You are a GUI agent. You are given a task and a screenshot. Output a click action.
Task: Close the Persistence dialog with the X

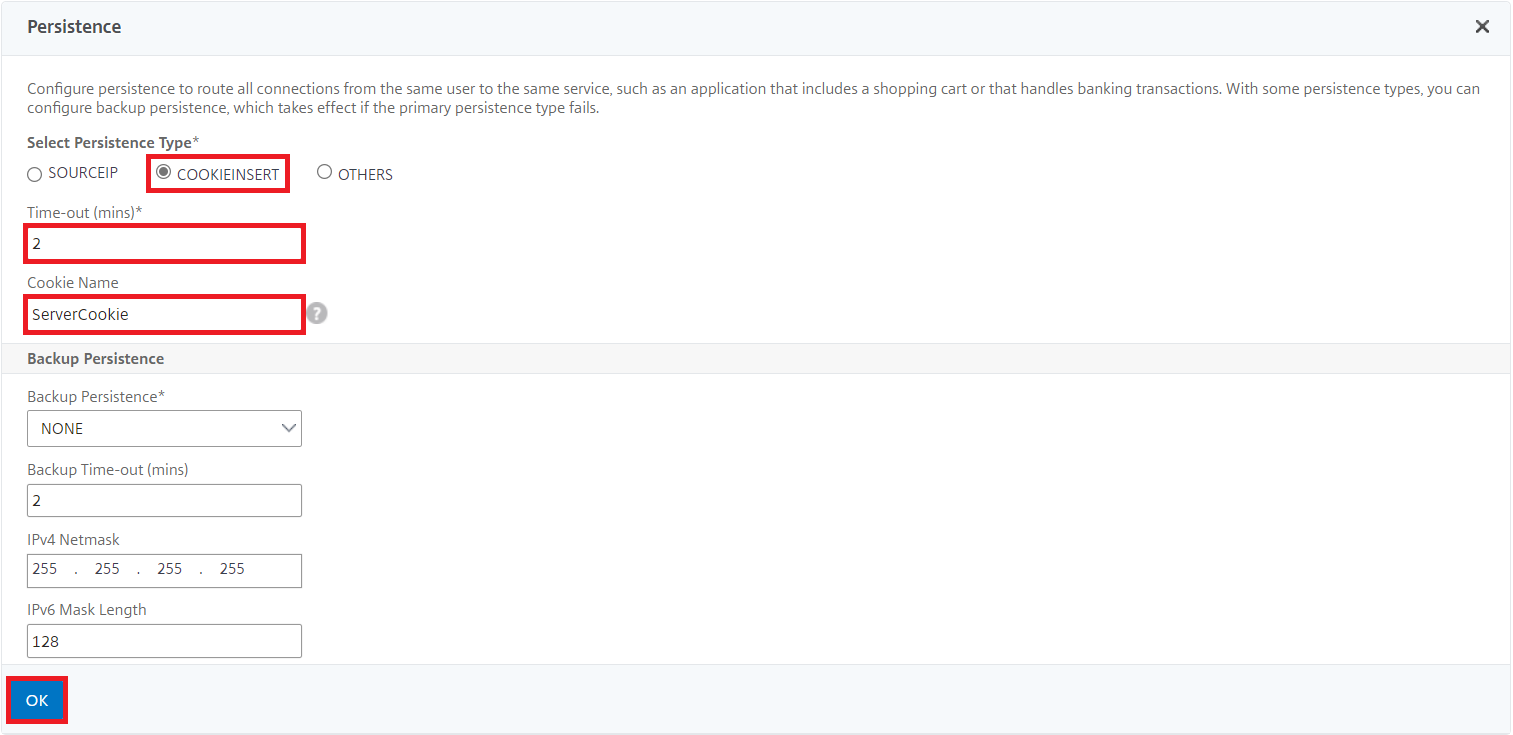[x=1482, y=27]
